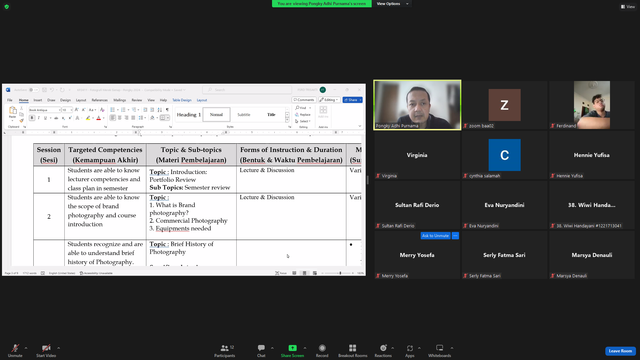Click the Word document search box
This screenshot has height=360, width=640.
point(247,90)
